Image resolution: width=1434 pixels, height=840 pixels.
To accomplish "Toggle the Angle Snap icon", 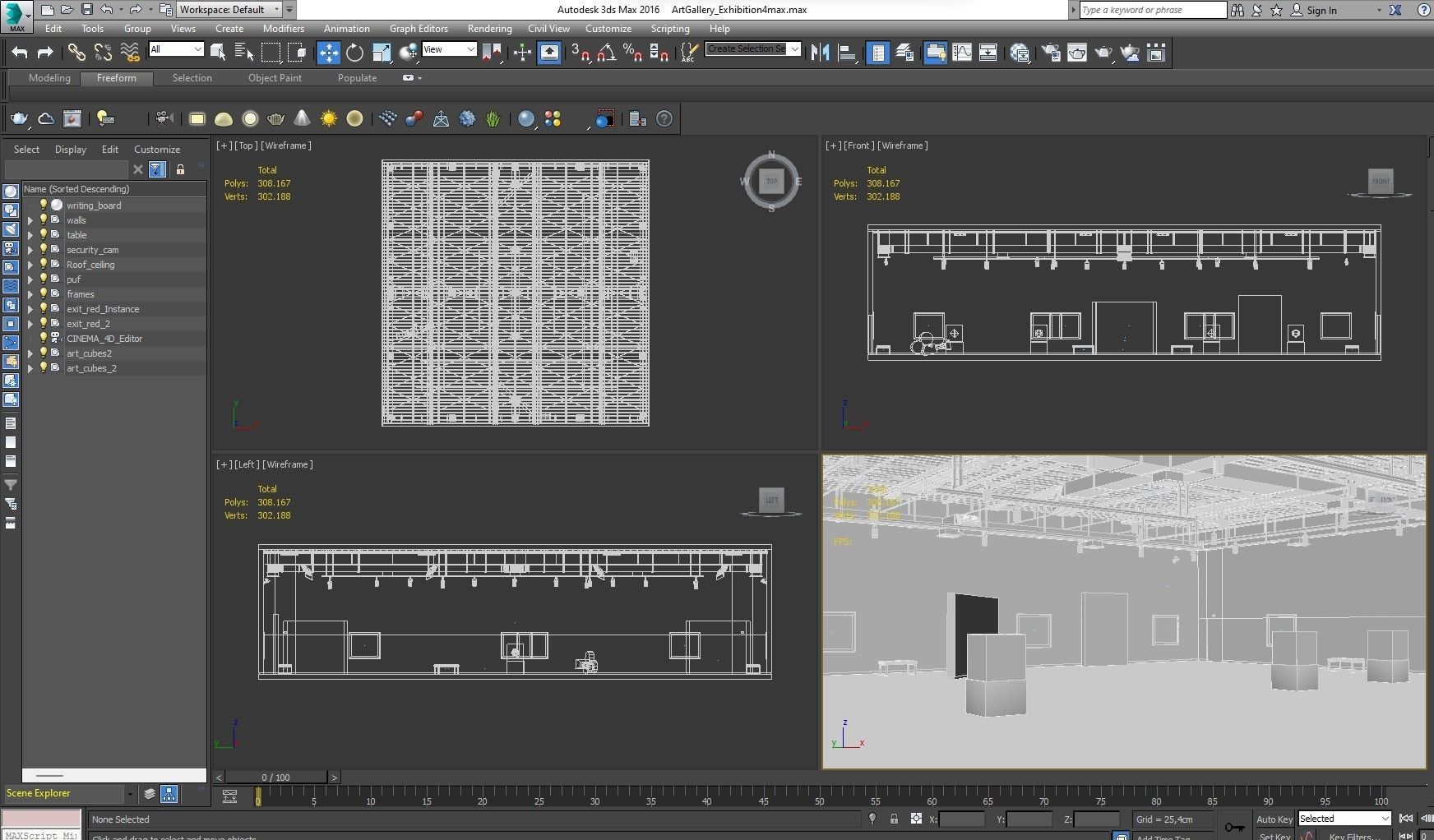I will click(607, 53).
